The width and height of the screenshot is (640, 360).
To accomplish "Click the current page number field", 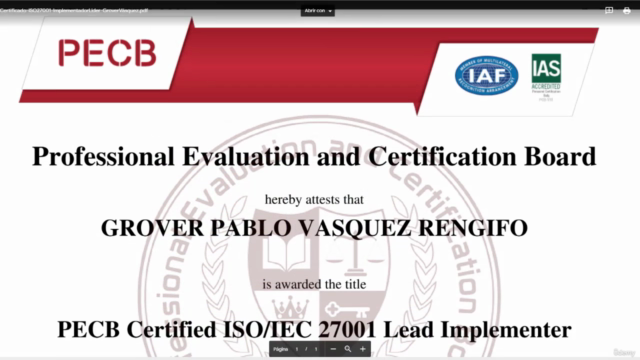I will pos(297,349).
